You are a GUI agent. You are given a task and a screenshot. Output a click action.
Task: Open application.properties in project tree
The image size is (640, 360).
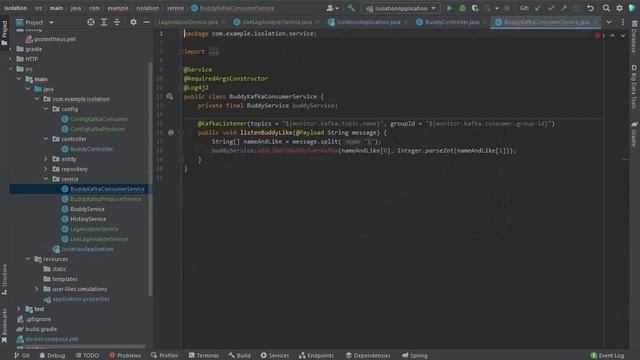(x=81, y=299)
